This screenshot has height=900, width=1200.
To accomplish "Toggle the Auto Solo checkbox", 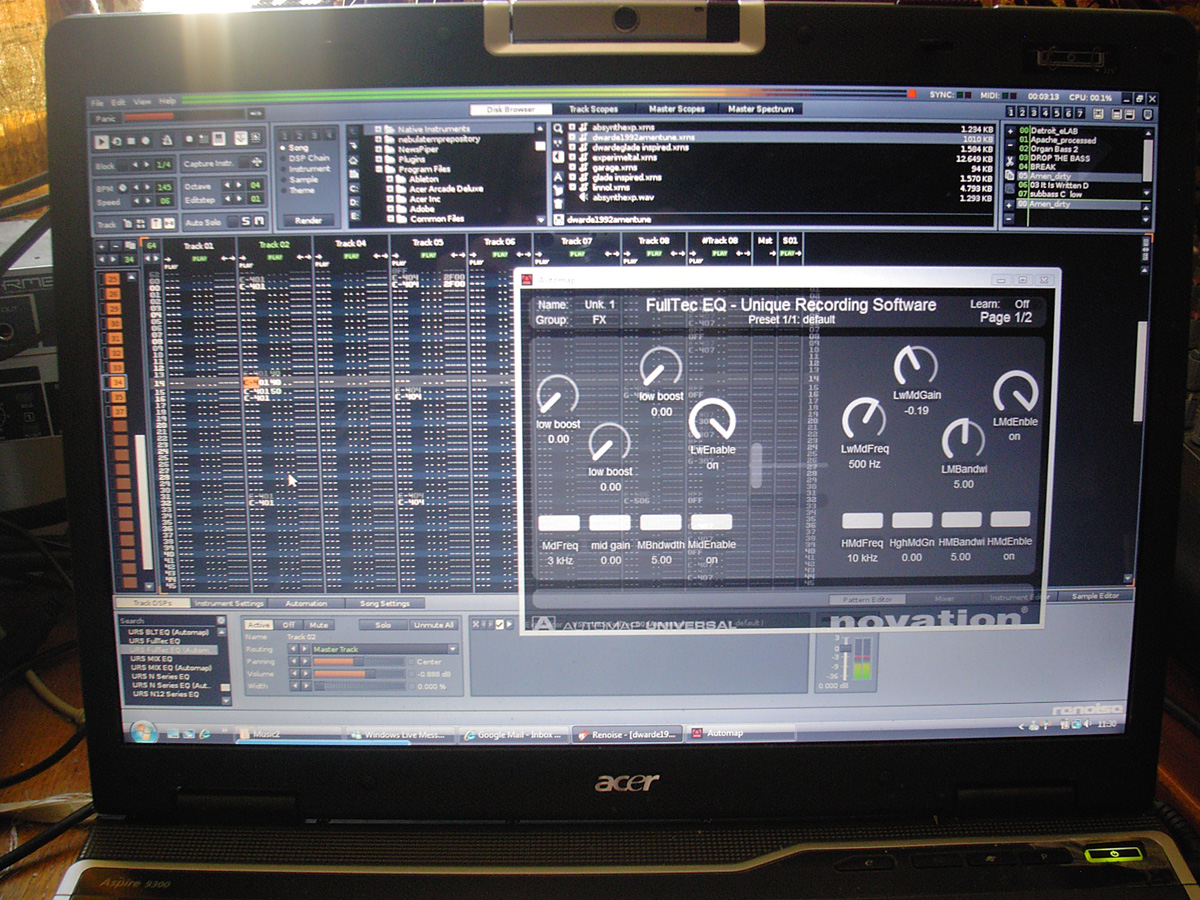I will click(x=233, y=222).
